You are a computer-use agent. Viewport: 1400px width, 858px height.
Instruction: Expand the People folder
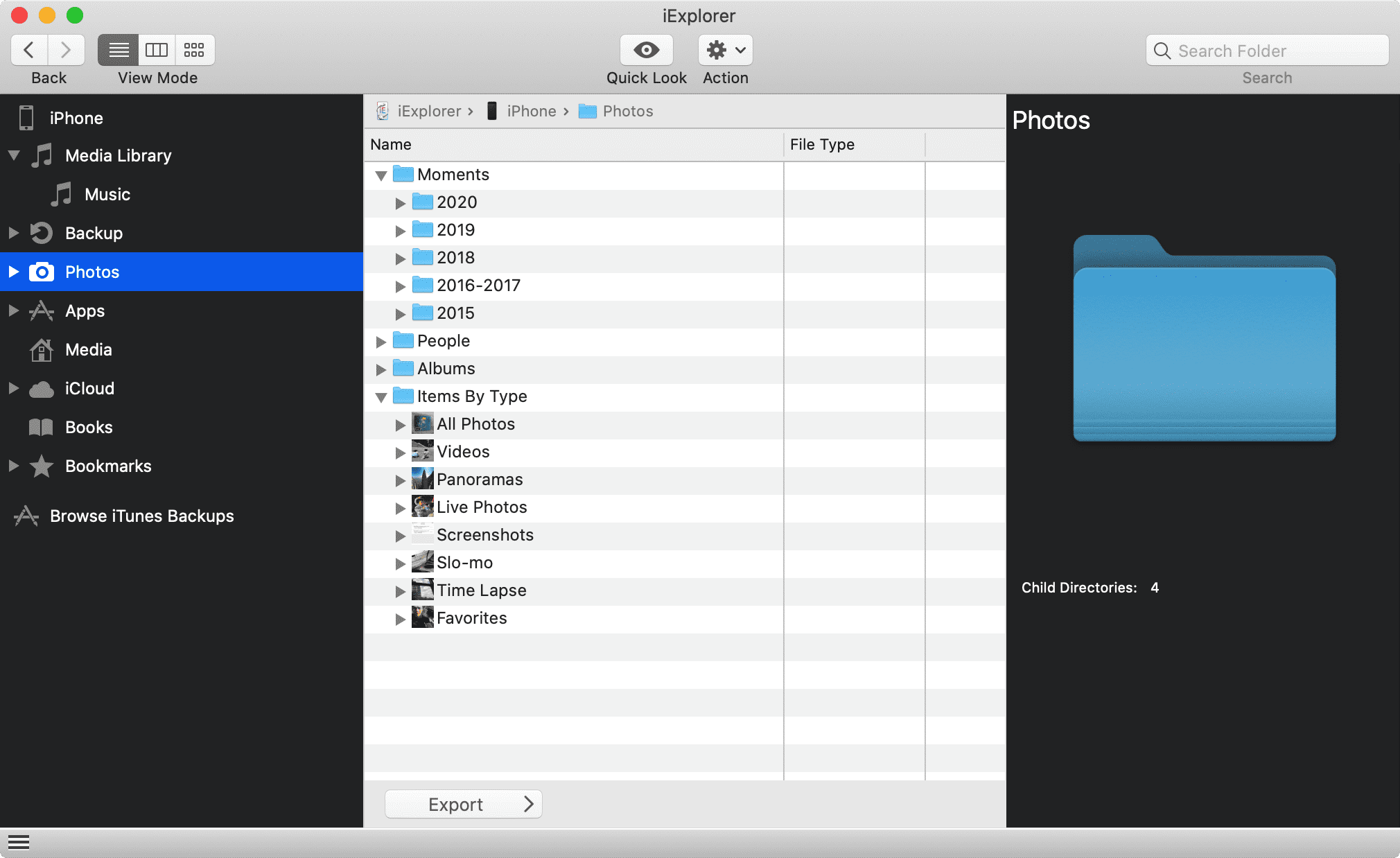click(380, 342)
